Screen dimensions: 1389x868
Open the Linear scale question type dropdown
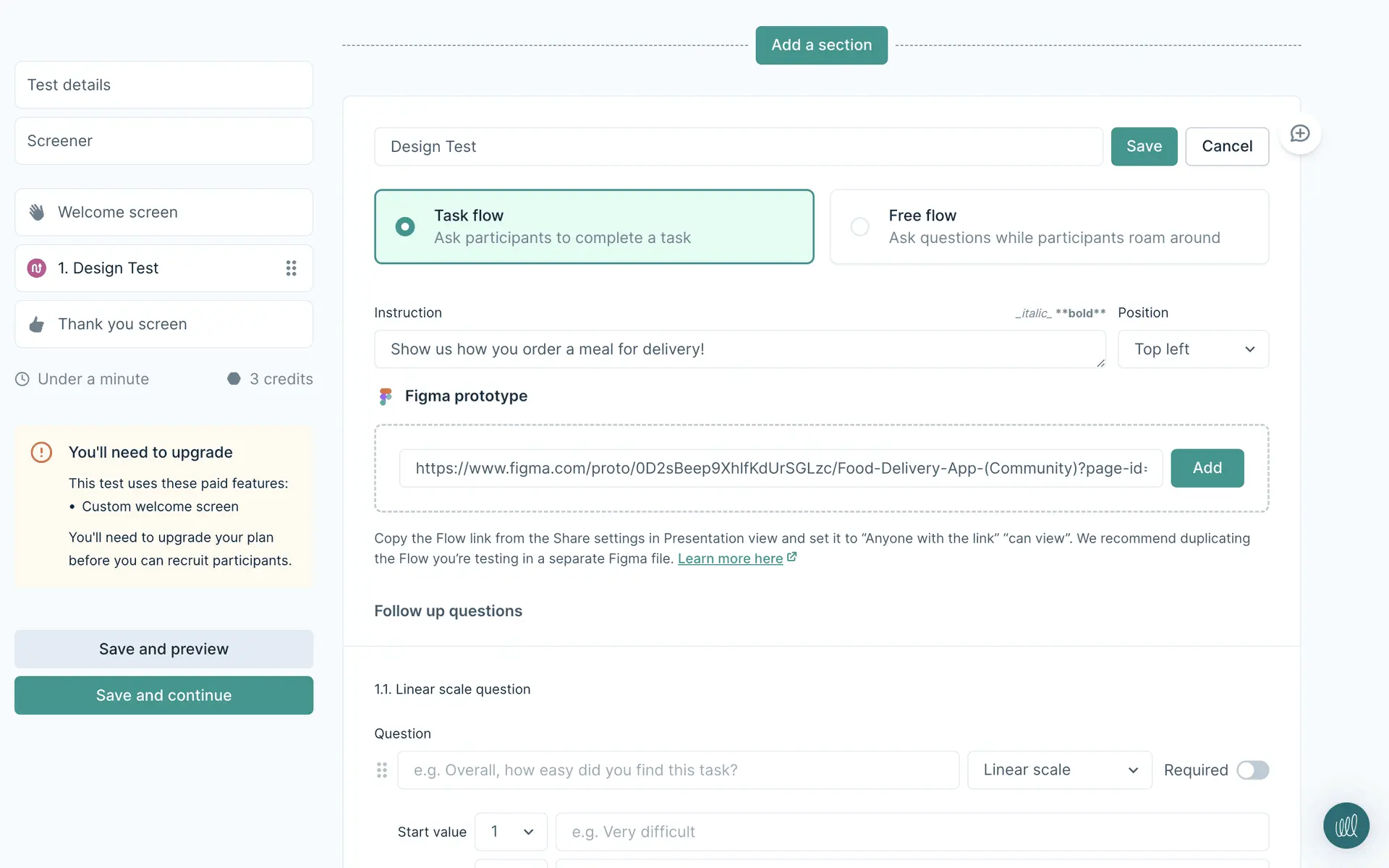coord(1059,770)
